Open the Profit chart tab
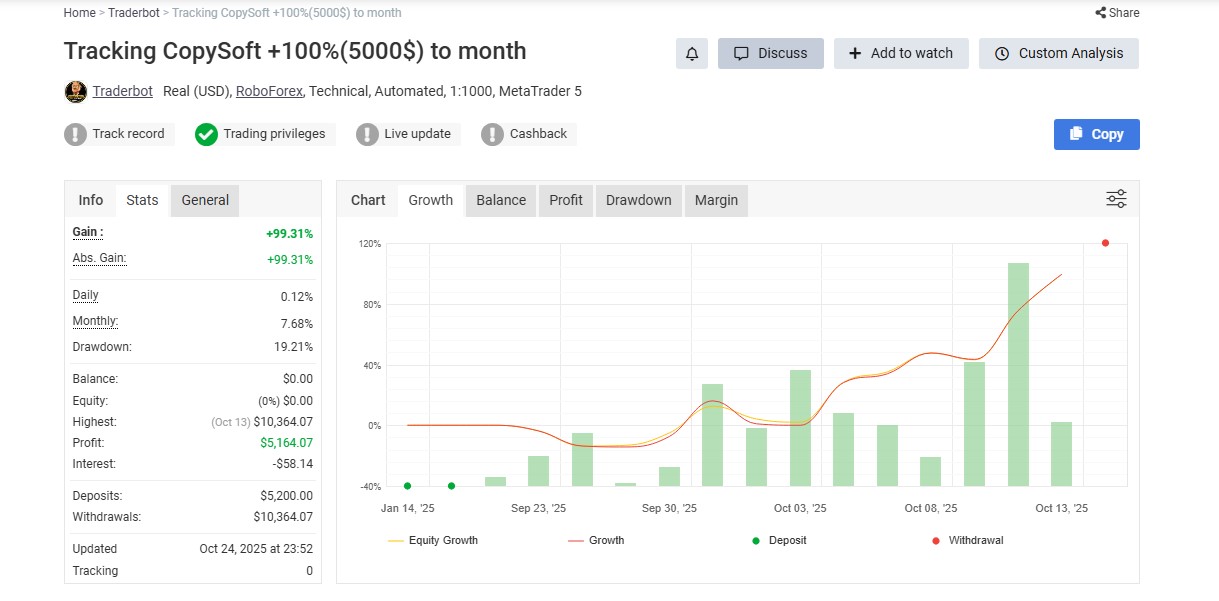 point(566,200)
